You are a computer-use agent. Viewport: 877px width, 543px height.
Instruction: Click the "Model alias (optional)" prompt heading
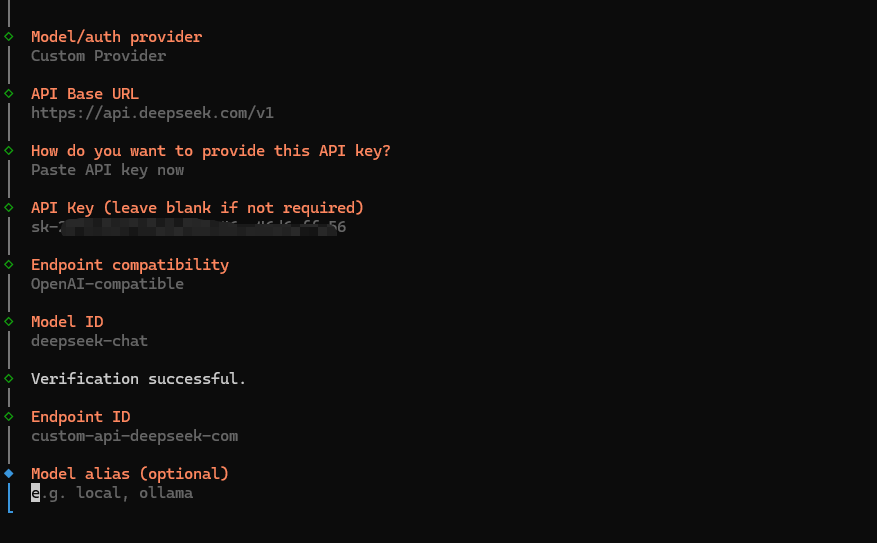(x=130, y=473)
